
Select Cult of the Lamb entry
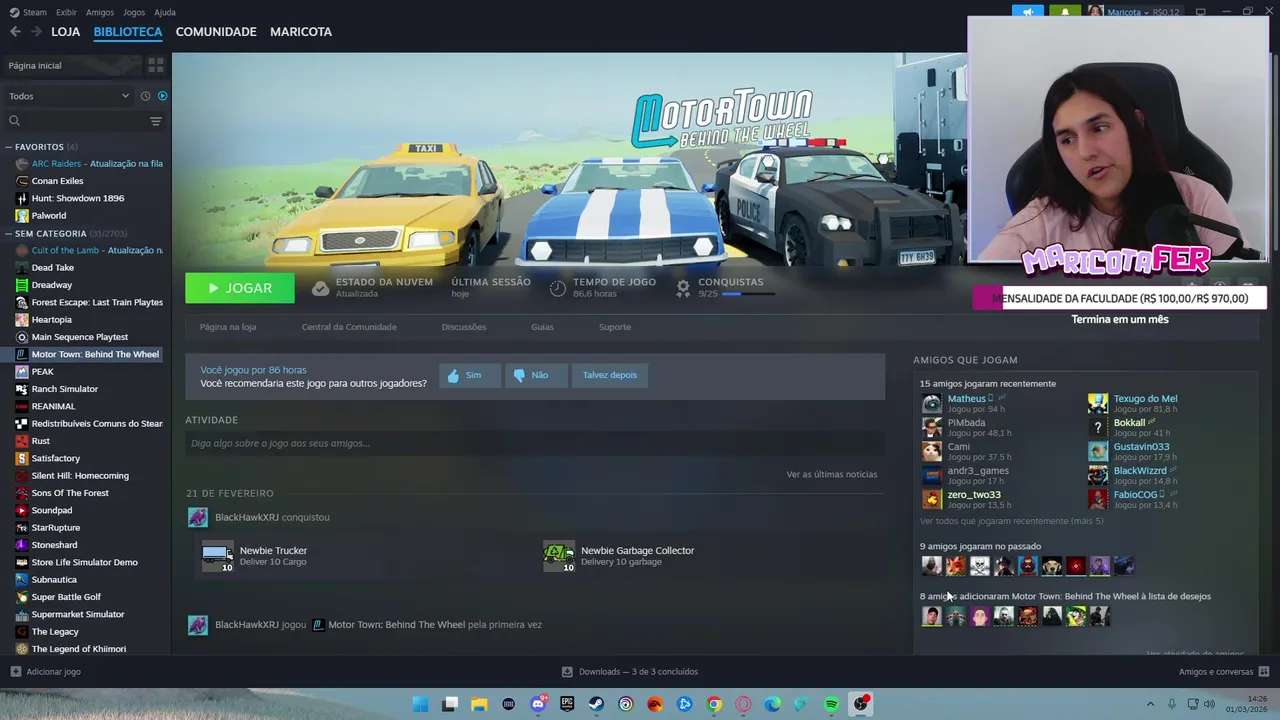tap(88, 250)
